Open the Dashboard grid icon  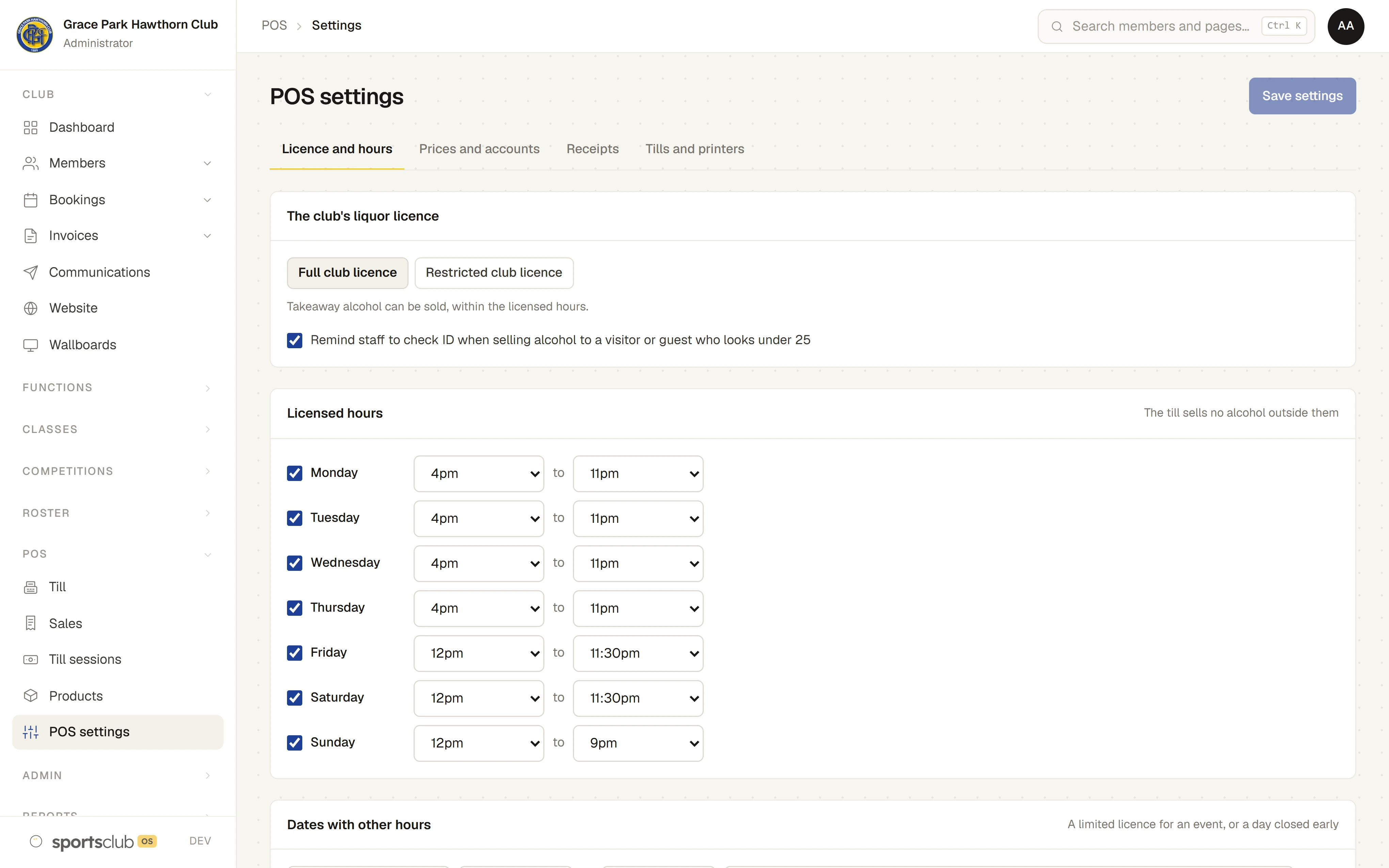click(30, 127)
